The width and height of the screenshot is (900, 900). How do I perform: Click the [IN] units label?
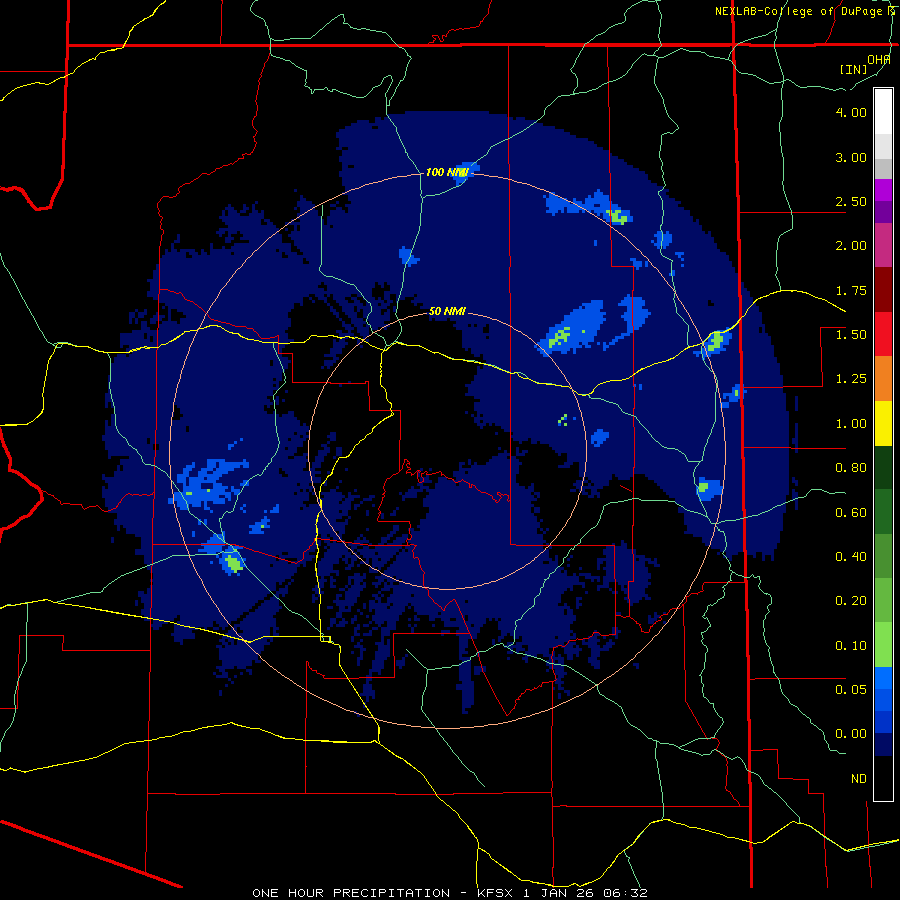[x=854, y=69]
